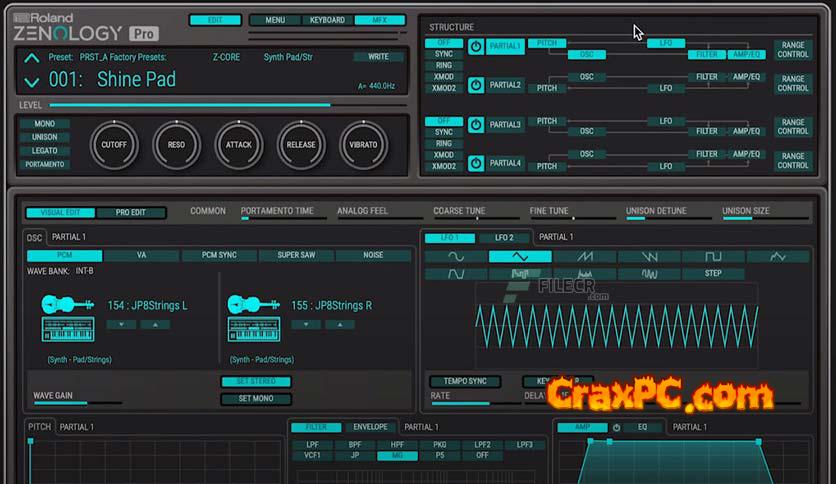Show the KEYBOARD panel
The height and width of the screenshot is (484, 836).
coord(327,20)
